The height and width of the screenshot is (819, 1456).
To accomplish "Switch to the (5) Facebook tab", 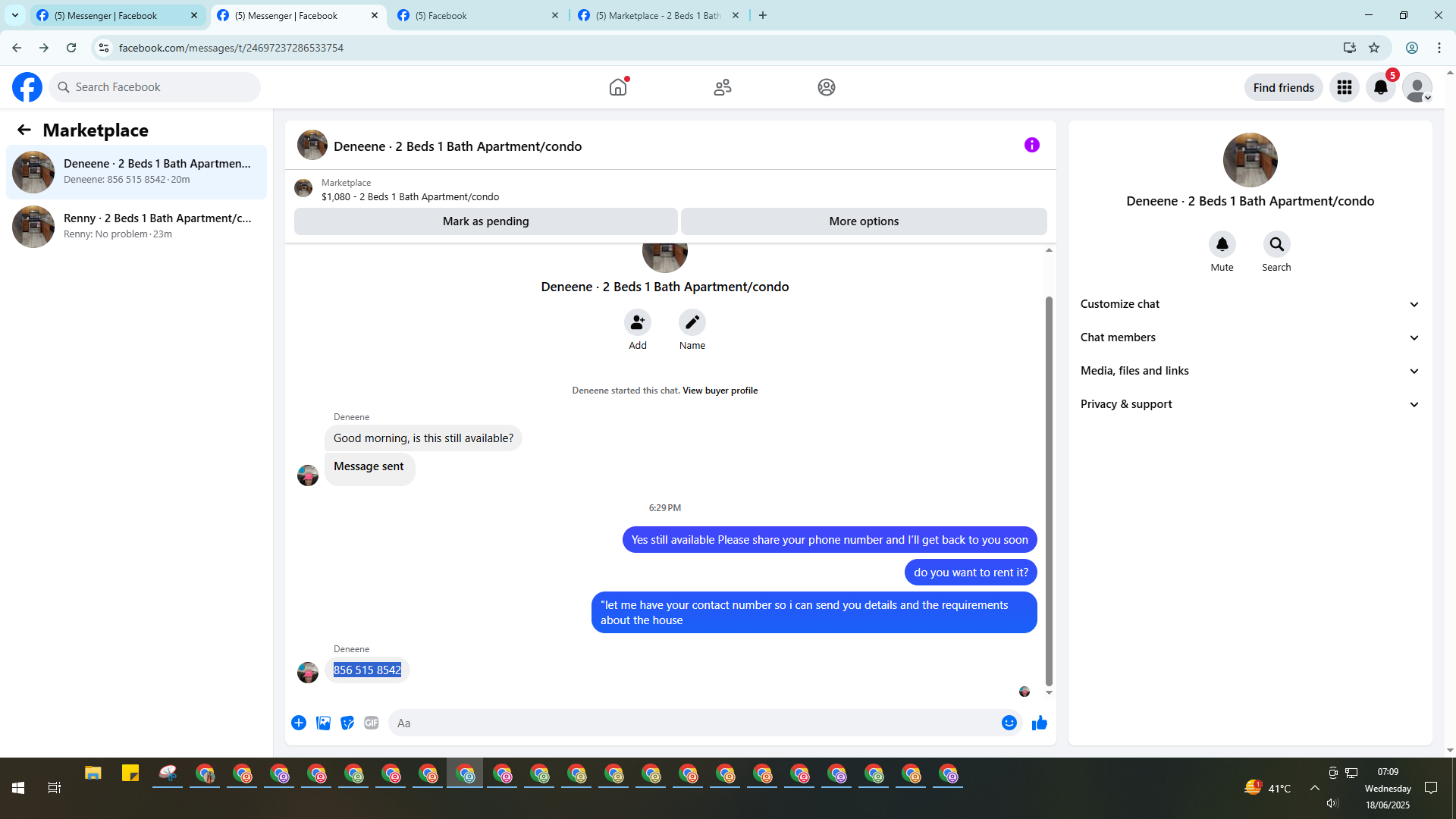I will [x=479, y=15].
